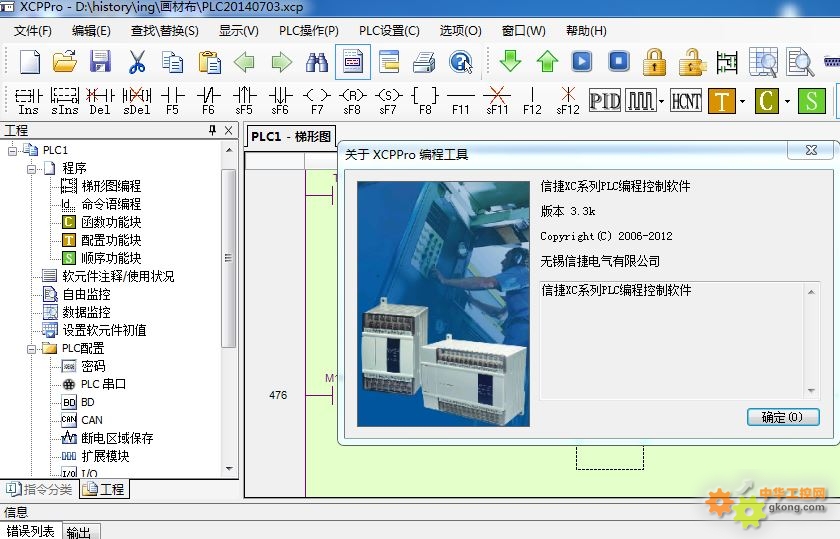The width and height of the screenshot is (840, 539).
Task: Pin the 工程 panel with the pushpin
Action: (x=213, y=130)
